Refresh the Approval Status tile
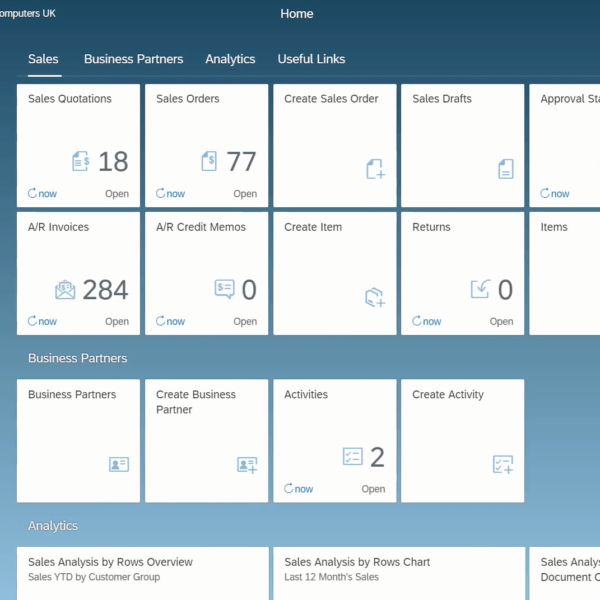The width and height of the screenshot is (600, 600). [555, 193]
